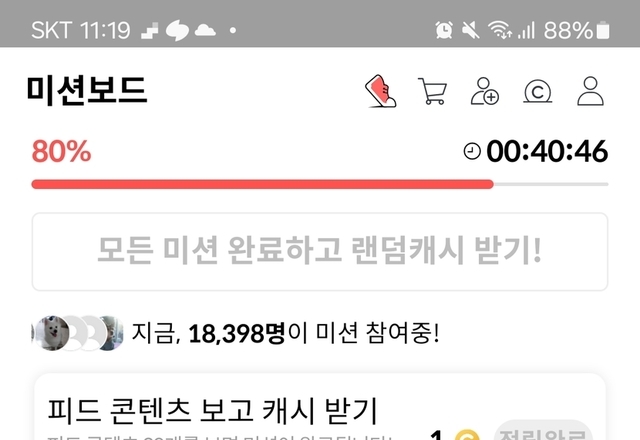This screenshot has height=440, width=640.
Task: Tap the muted sound status icon
Action: pos(470,30)
